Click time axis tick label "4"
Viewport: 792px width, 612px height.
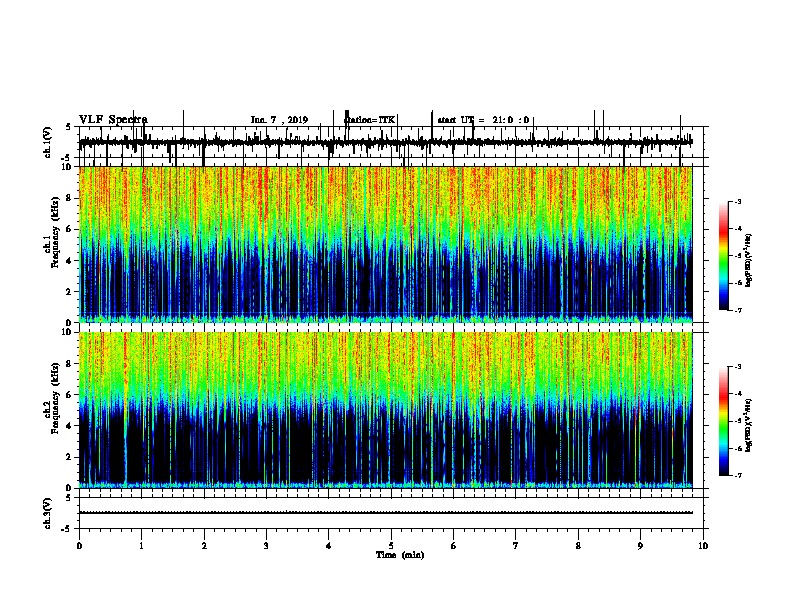pyautogui.click(x=329, y=546)
